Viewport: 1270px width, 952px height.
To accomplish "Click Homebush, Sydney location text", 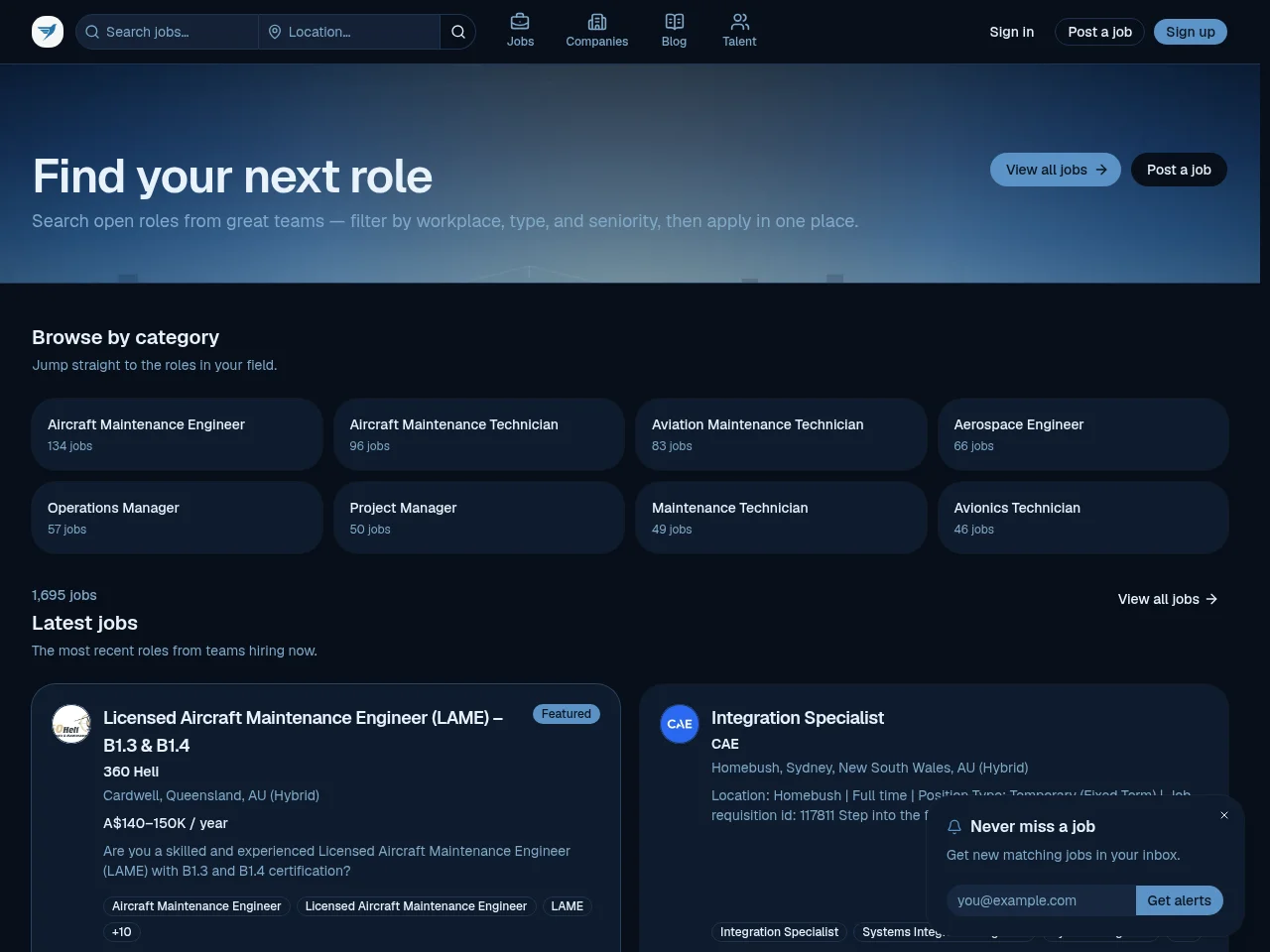I will 870,768.
